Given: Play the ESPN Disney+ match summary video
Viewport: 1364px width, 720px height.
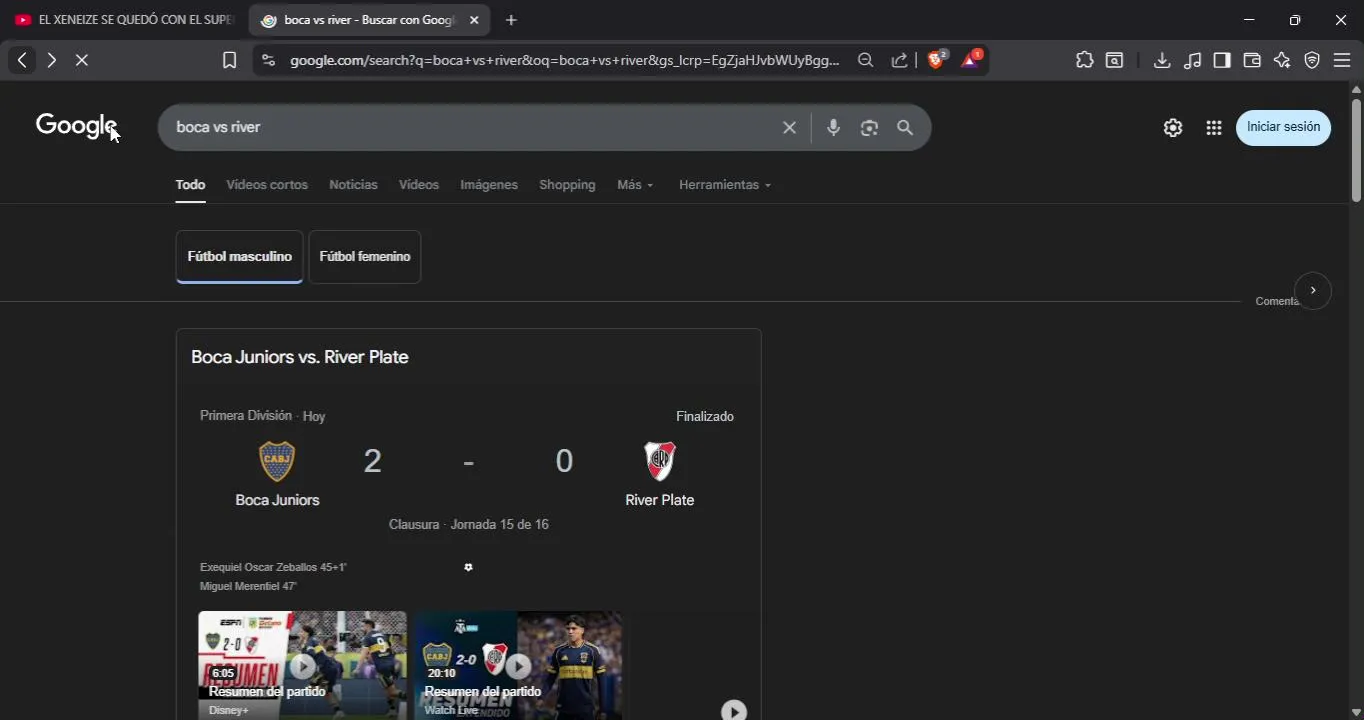Looking at the screenshot, I should point(302,665).
